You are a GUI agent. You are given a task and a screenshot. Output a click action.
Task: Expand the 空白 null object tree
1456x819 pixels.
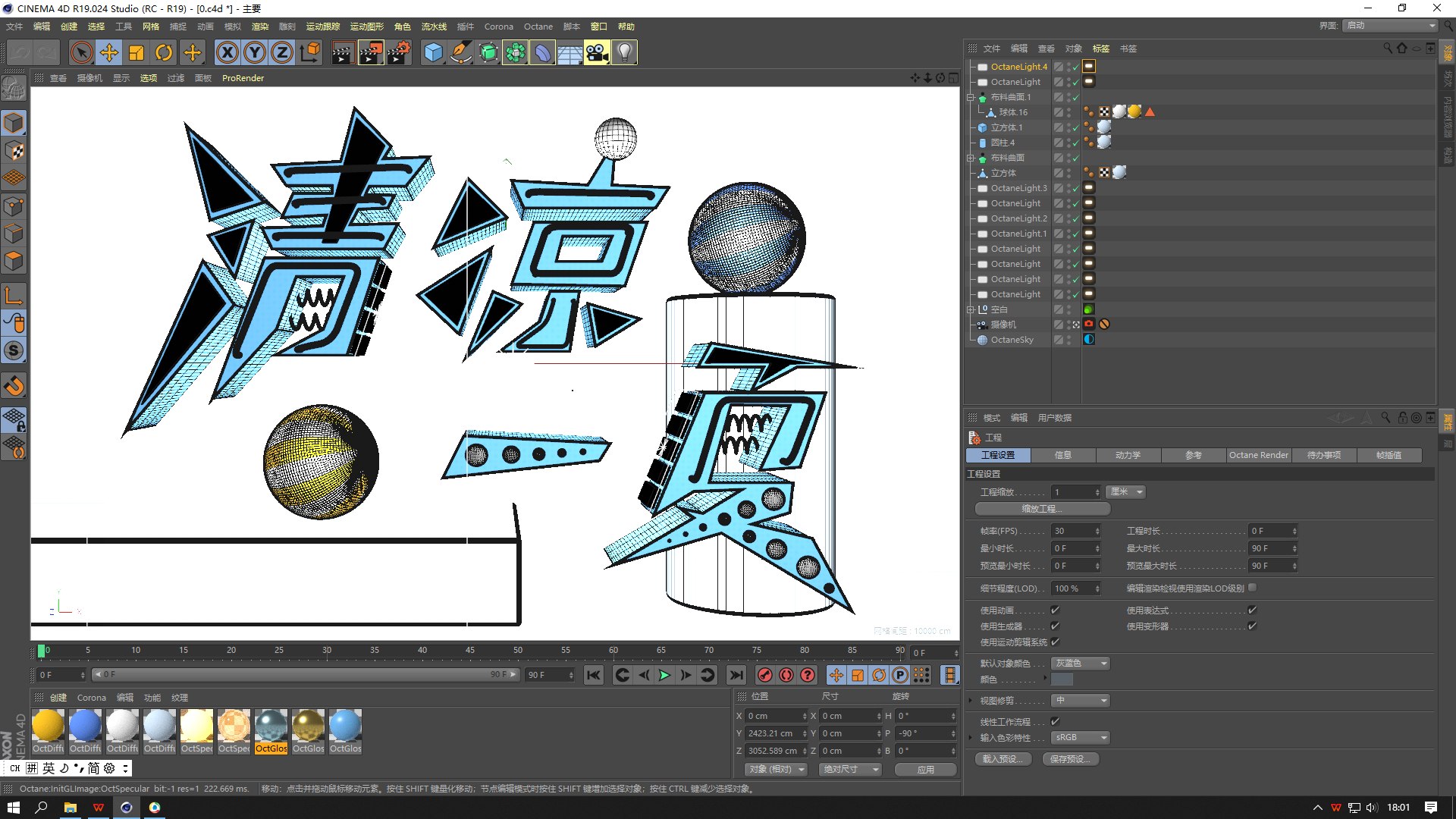coord(970,309)
